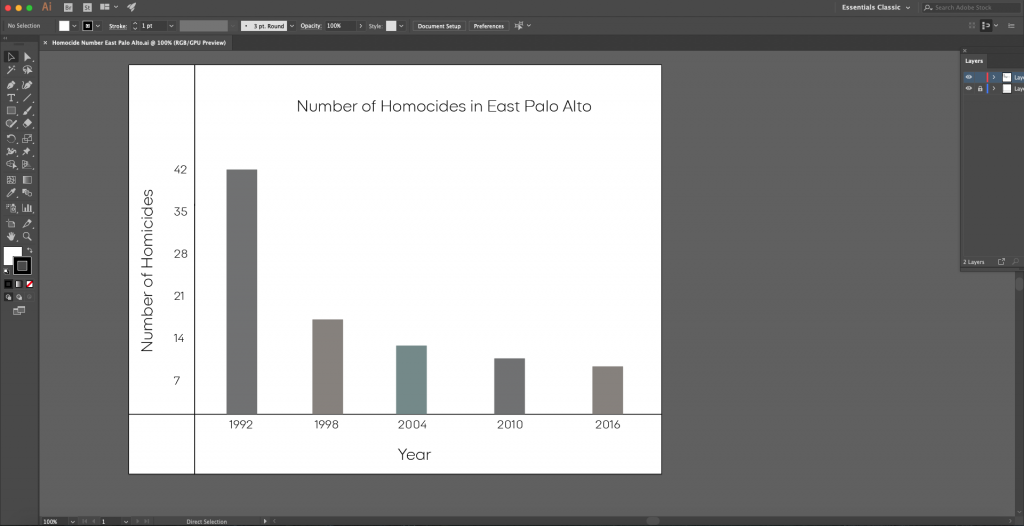Open Adobe Bridge from top bar
The width and height of the screenshot is (1024, 526).
68,7
